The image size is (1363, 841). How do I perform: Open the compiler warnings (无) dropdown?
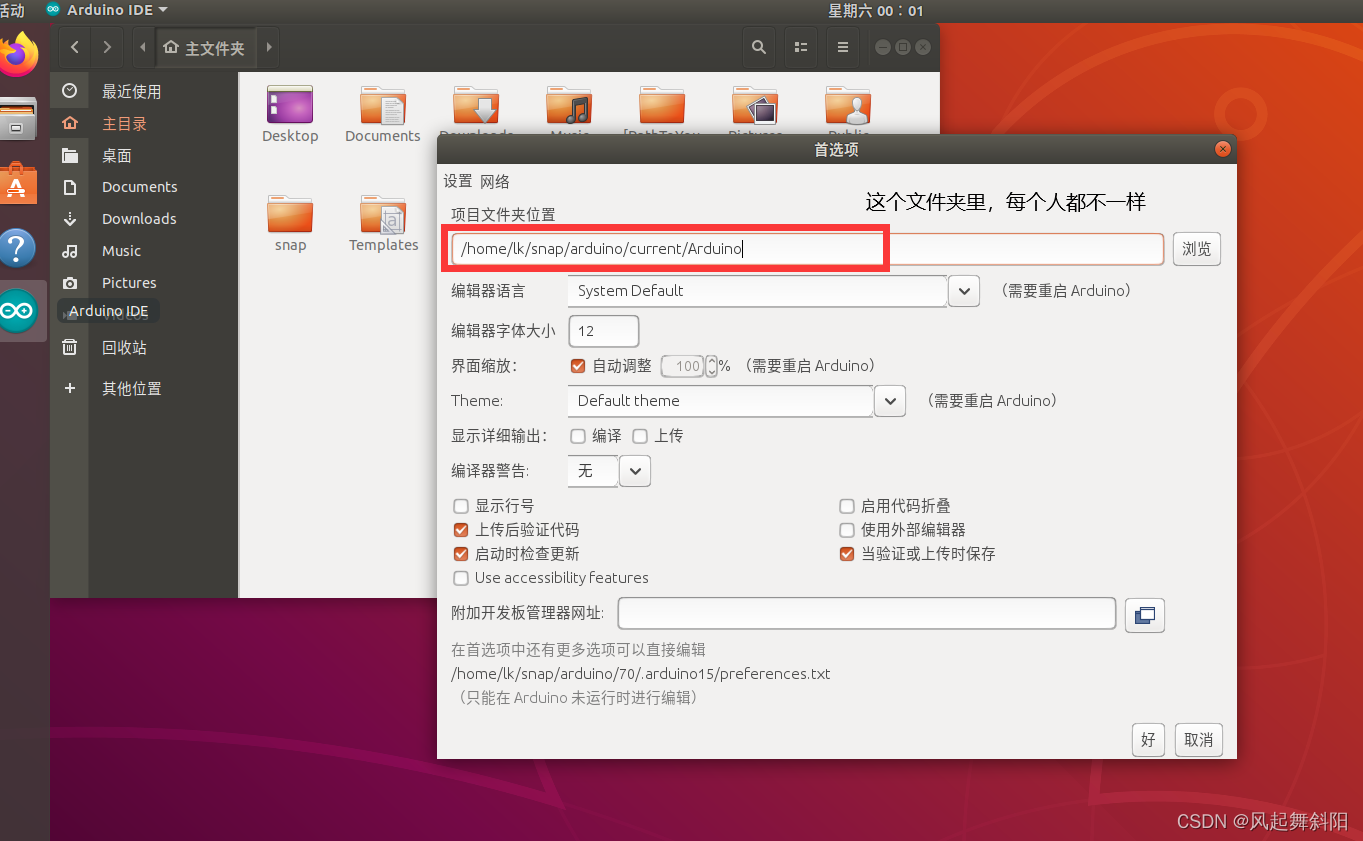click(592, 471)
